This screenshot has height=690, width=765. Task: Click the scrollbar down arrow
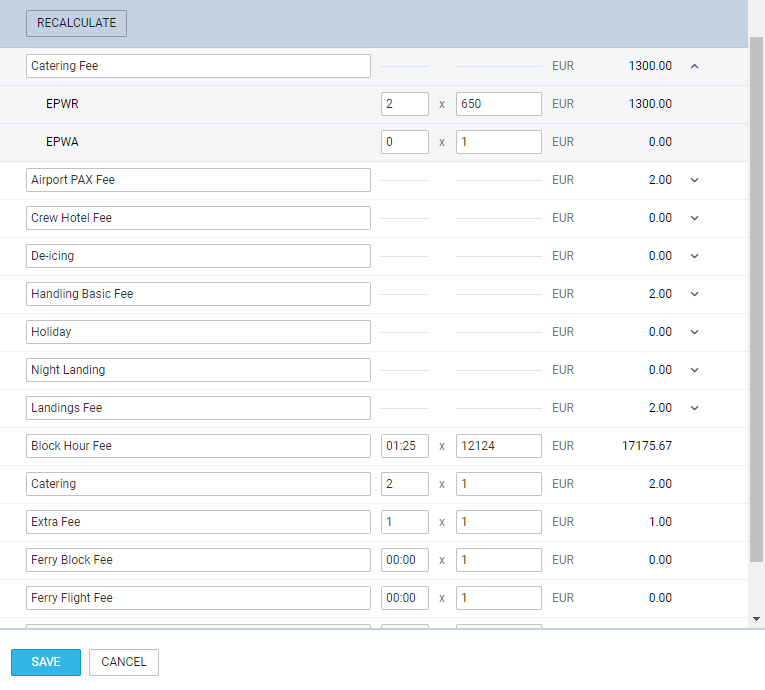coord(756,619)
